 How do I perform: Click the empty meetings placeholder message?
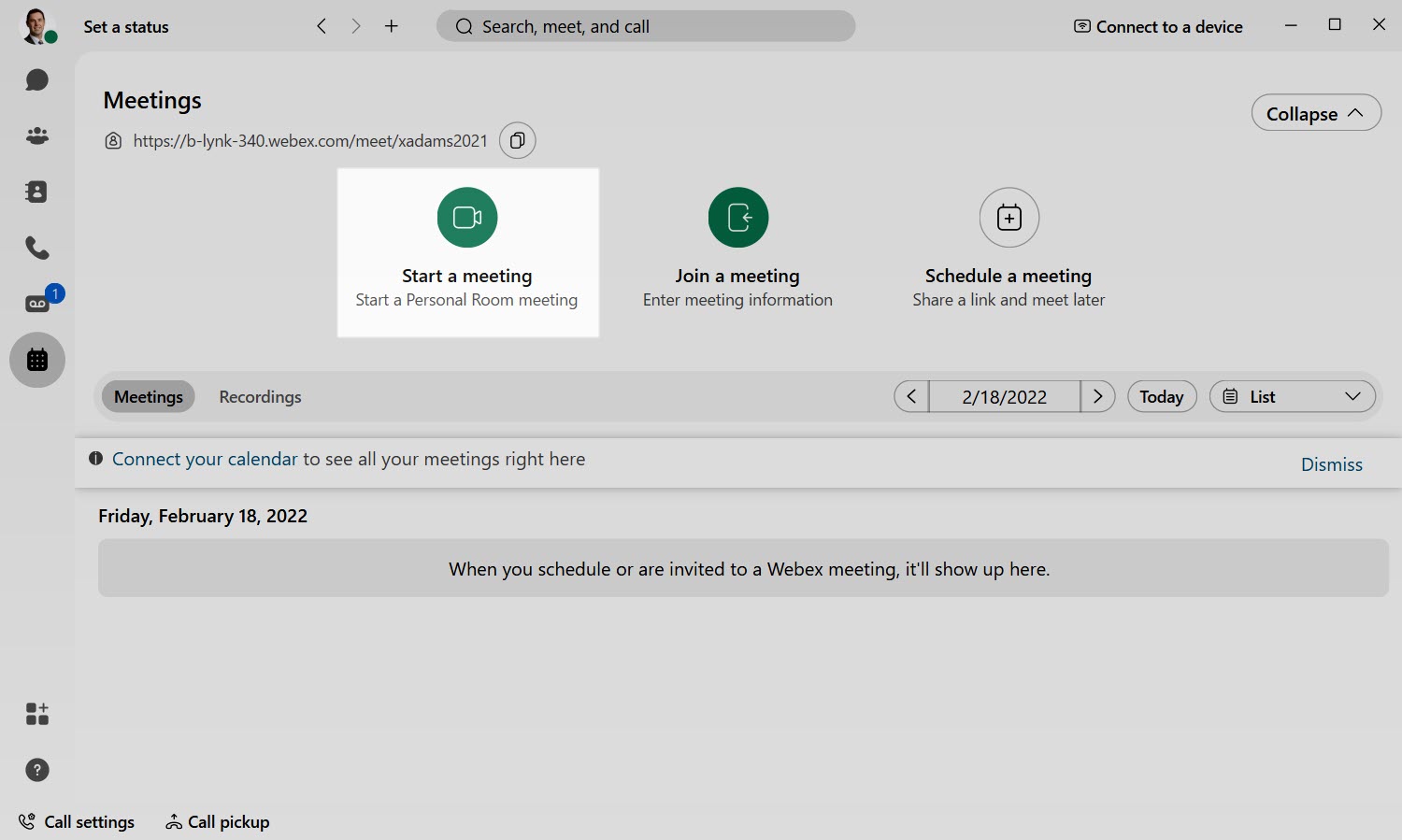pyautogui.click(x=743, y=568)
